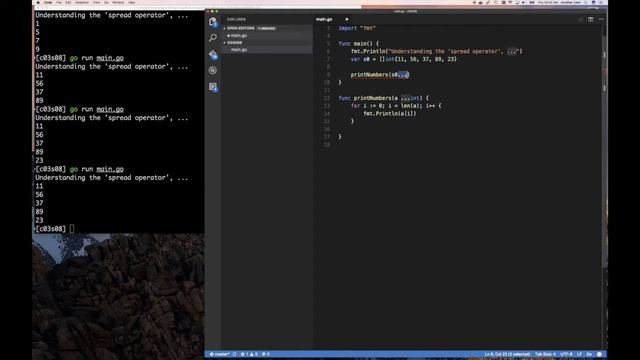Click the split editor icon
The width and height of the screenshot is (640, 360).
pyautogui.click(x=591, y=19)
